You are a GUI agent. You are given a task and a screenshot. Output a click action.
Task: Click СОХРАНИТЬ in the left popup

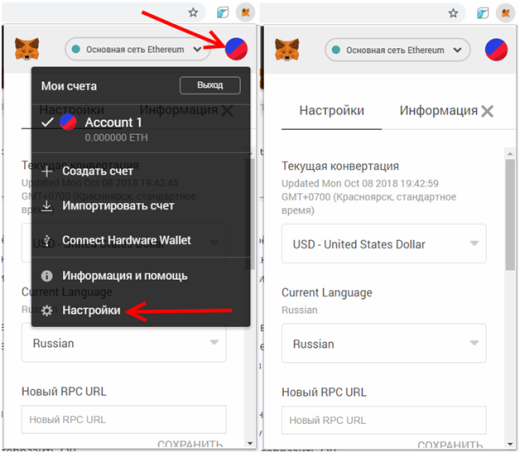[190, 444]
